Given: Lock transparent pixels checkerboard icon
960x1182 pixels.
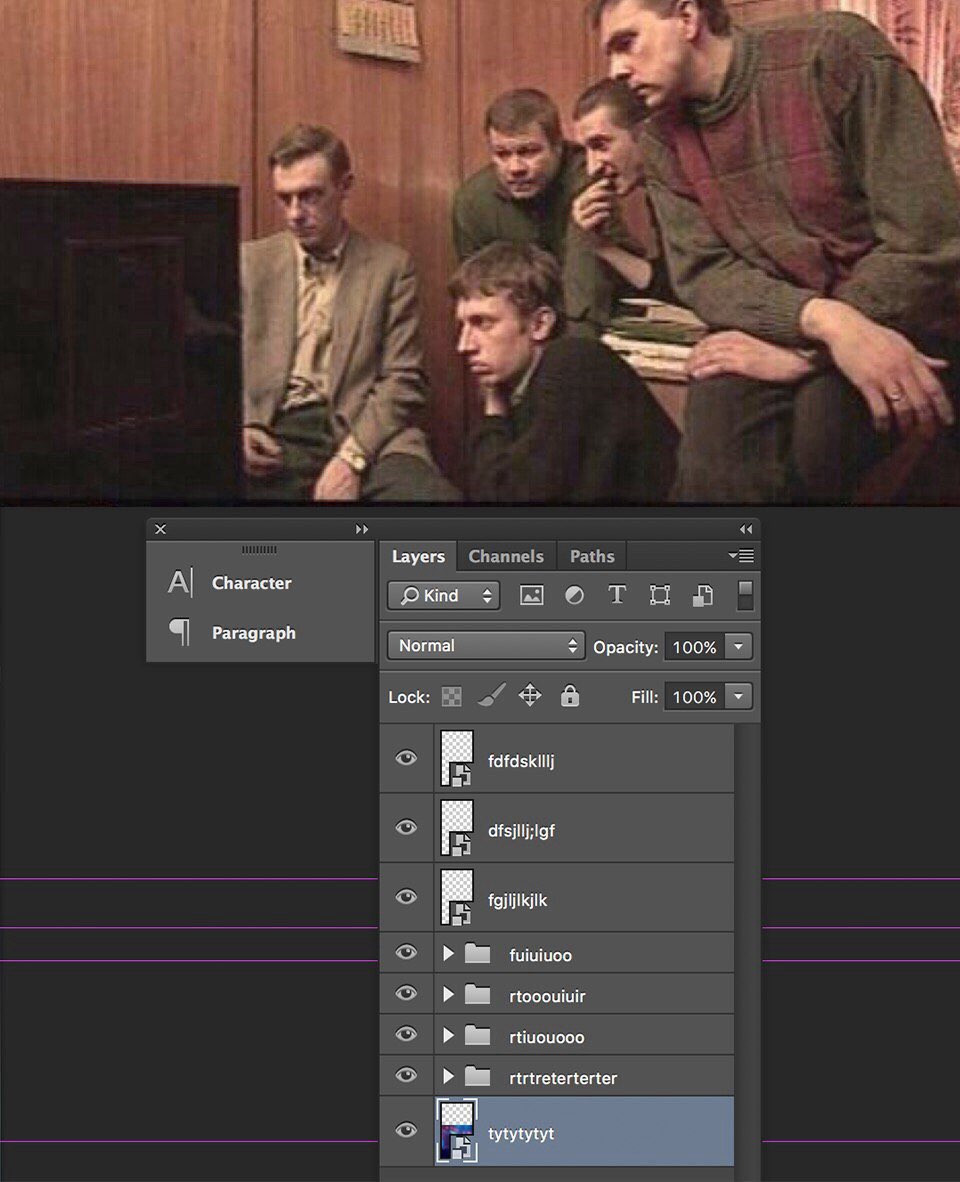Looking at the screenshot, I should (451, 697).
